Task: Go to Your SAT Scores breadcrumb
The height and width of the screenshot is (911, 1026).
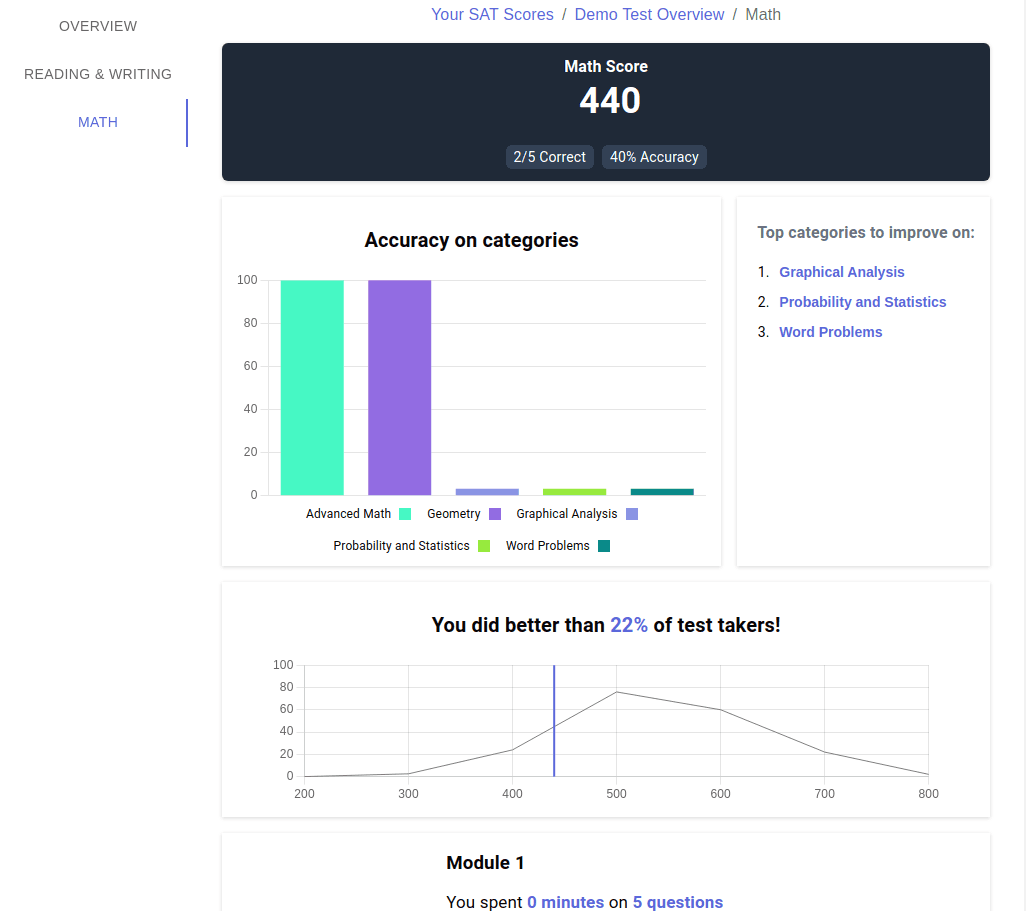Action: [492, 14]
